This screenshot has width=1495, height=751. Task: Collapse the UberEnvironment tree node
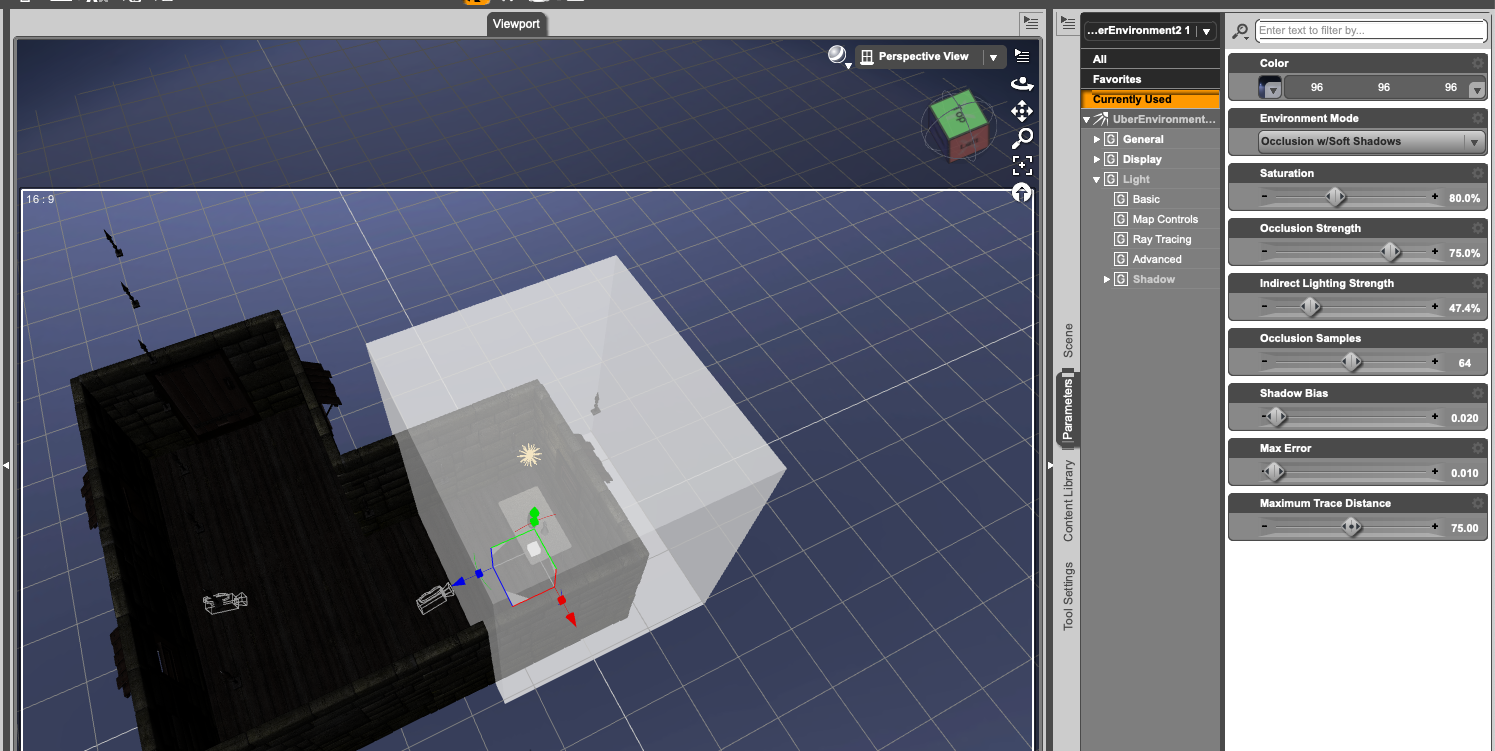[1087, 120]
